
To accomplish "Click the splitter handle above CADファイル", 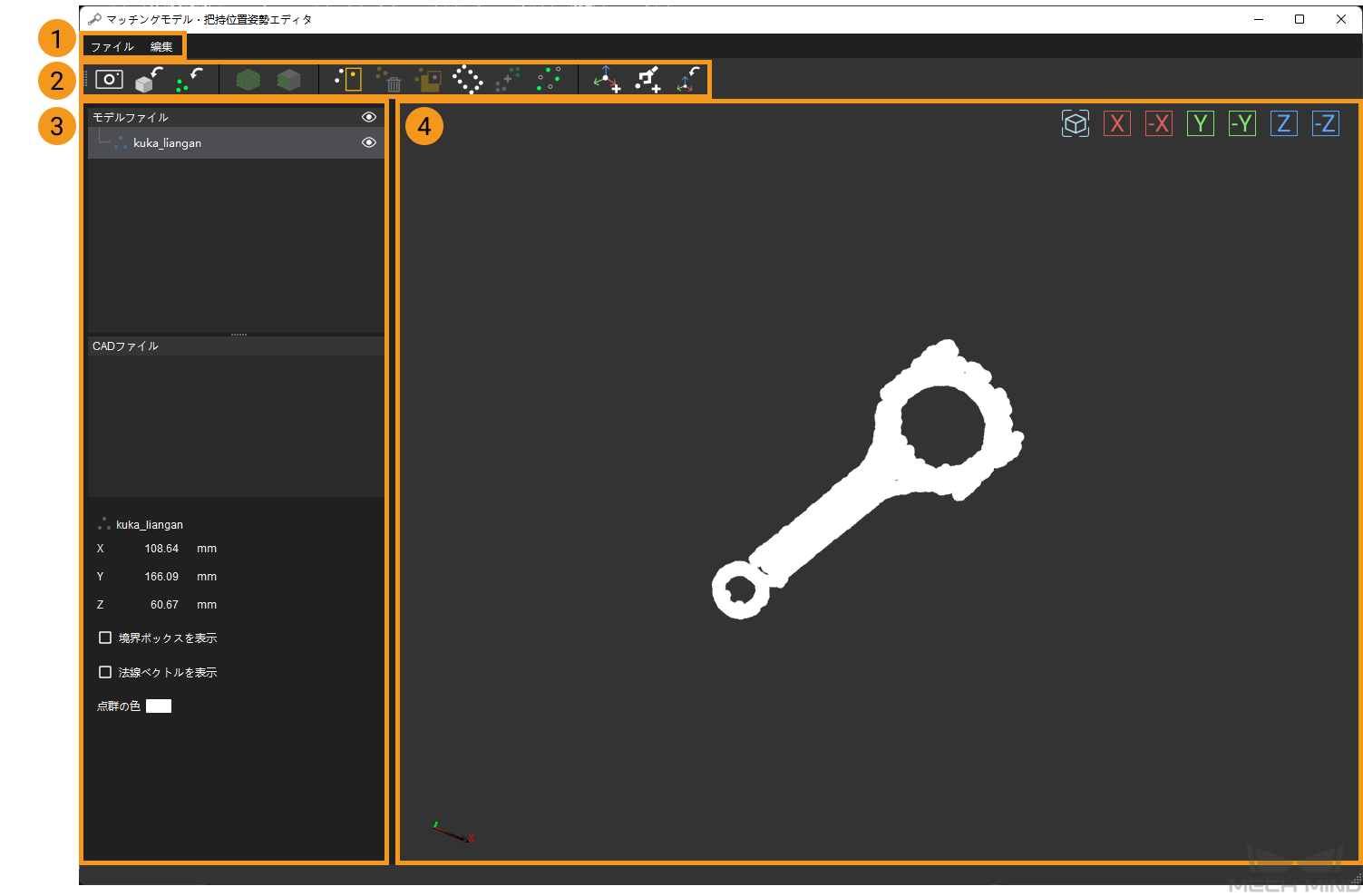I will click(239, 335).
